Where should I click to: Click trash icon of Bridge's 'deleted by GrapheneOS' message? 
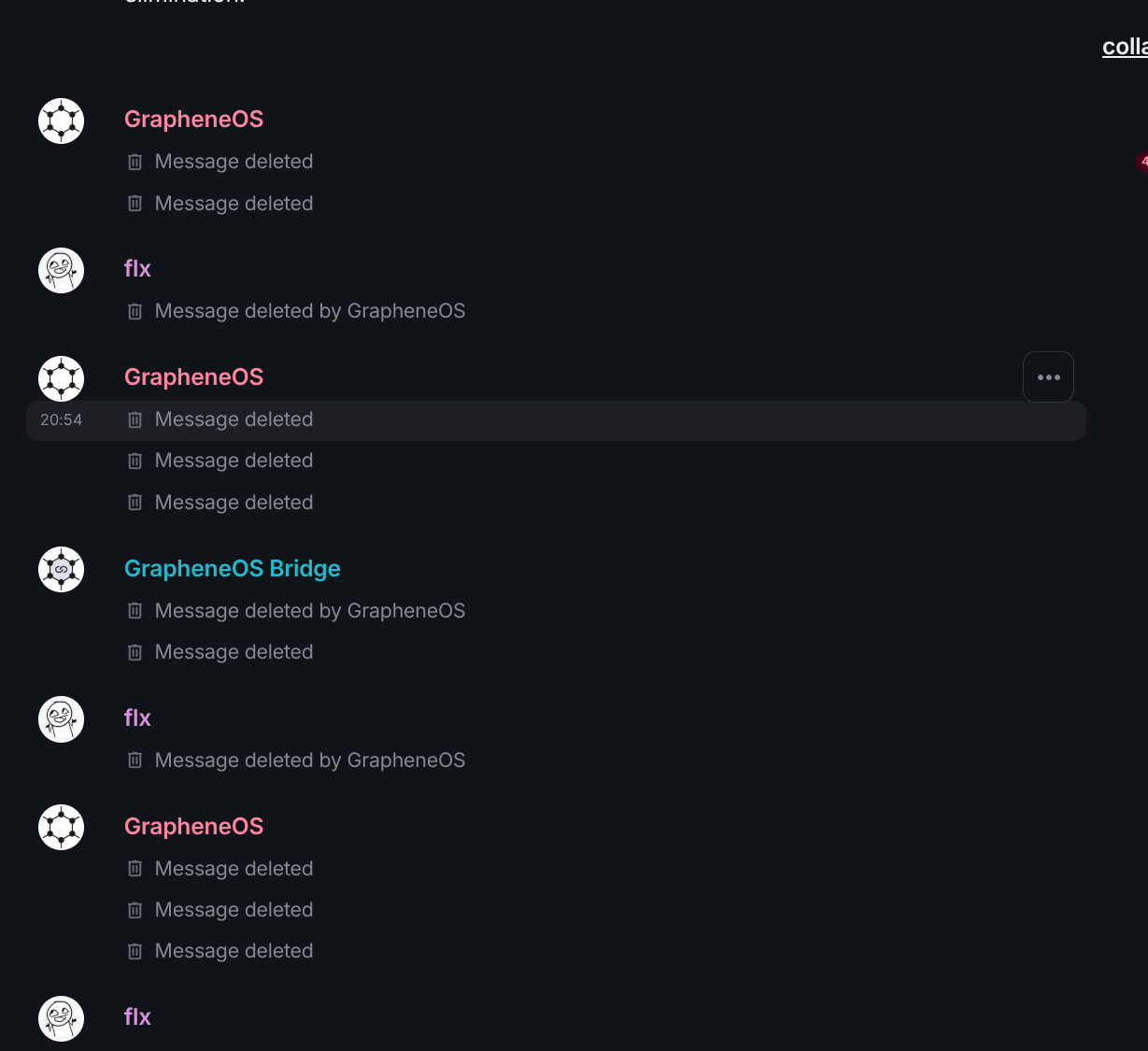135,611
